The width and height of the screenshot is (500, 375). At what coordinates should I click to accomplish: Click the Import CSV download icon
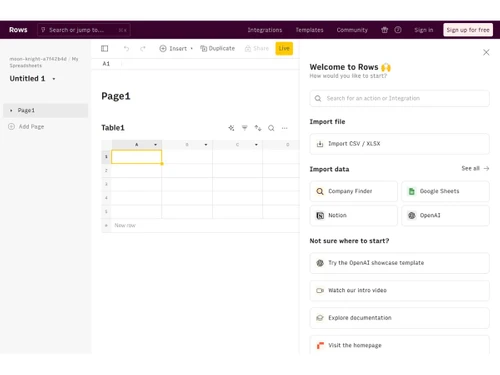click(320, 144)
